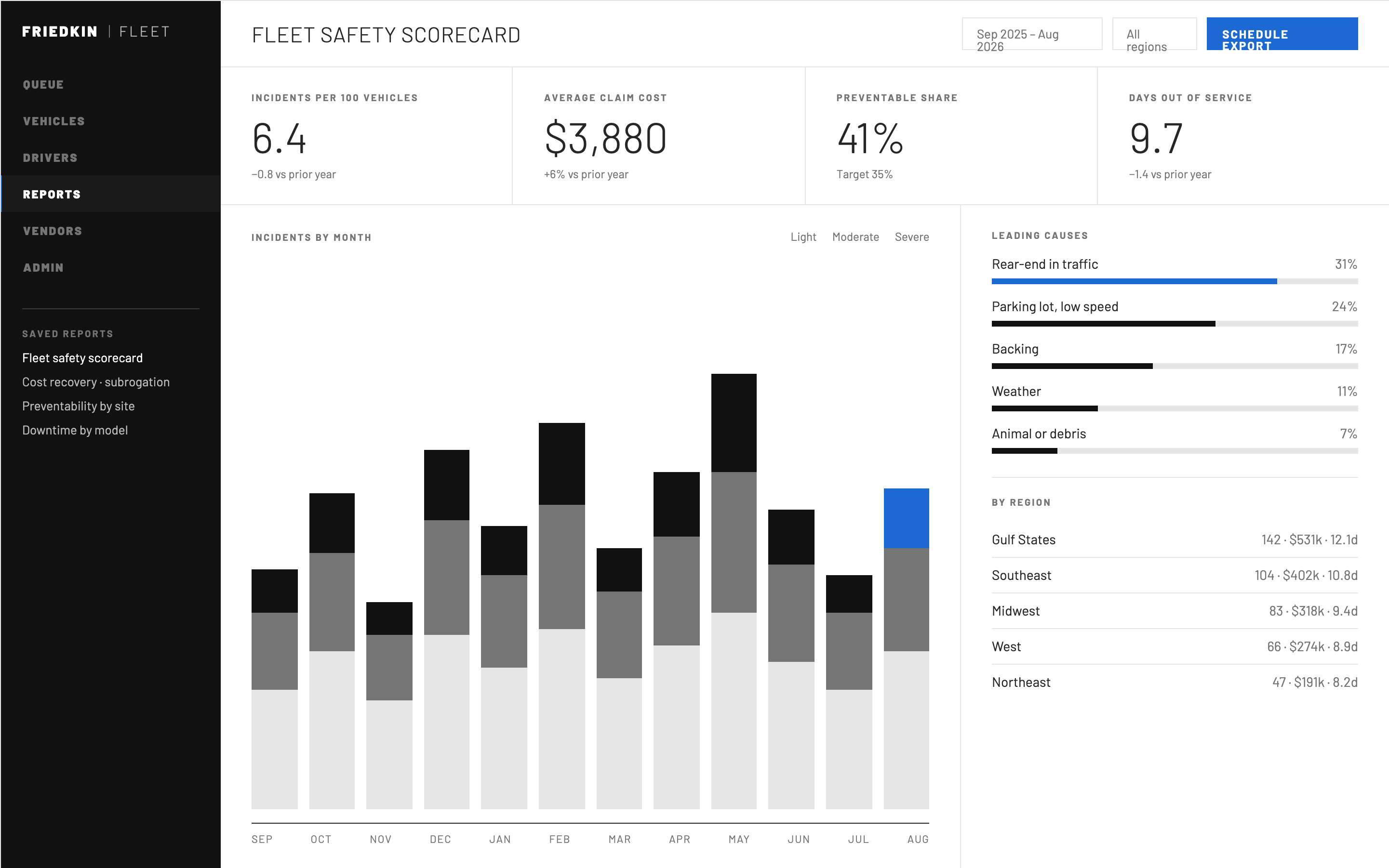This screenshot has width=1389, height=868.
Task: Click the Friedkin Fleet logo
Action: (x=96, y=32)
